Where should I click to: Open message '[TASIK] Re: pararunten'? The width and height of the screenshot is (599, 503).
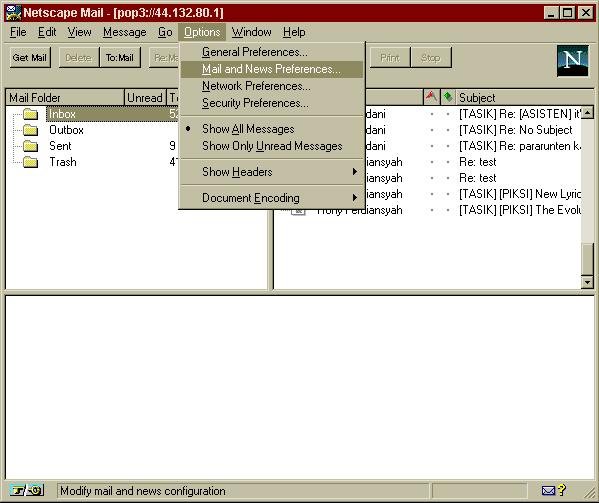pyautogui.click(x=520, y=146)
